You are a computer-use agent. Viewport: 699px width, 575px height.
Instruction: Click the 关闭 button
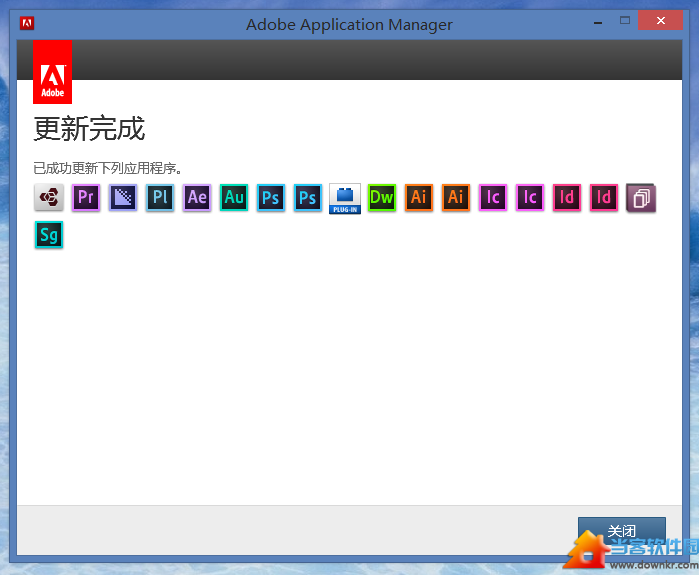(x=621, y=531)
